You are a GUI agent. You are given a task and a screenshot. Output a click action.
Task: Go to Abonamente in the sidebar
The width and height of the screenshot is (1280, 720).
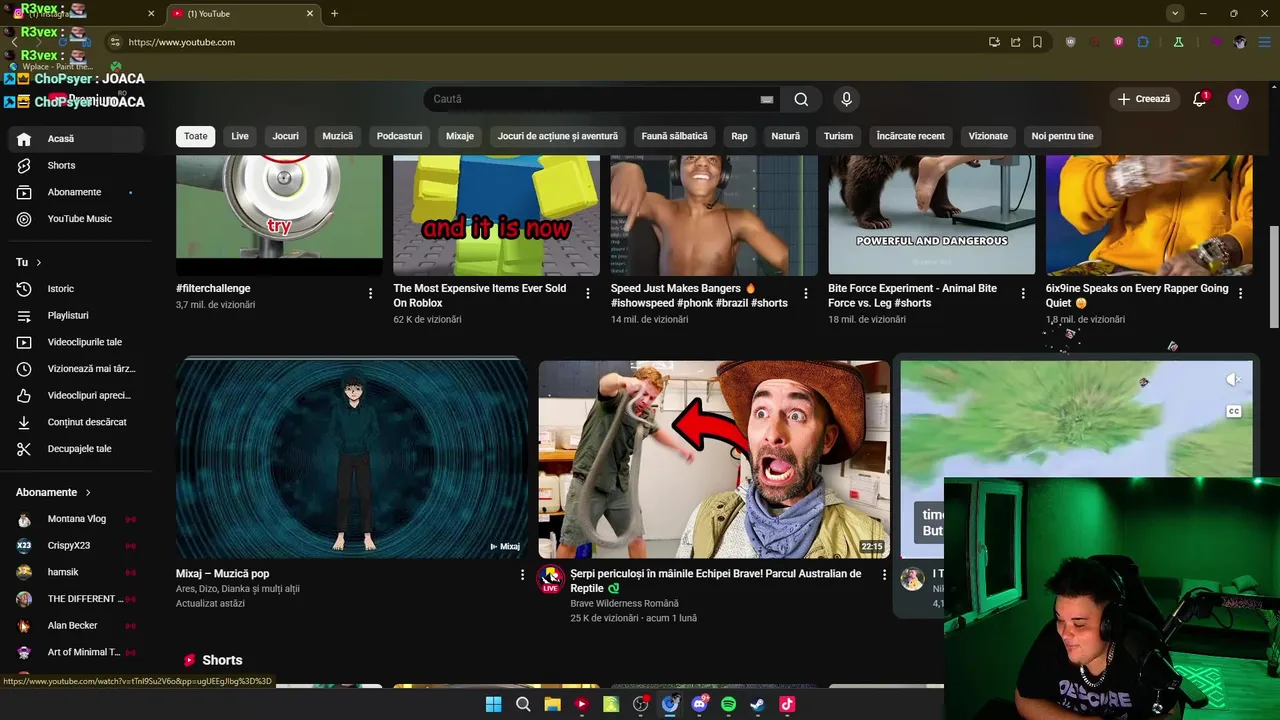point(74,192)
